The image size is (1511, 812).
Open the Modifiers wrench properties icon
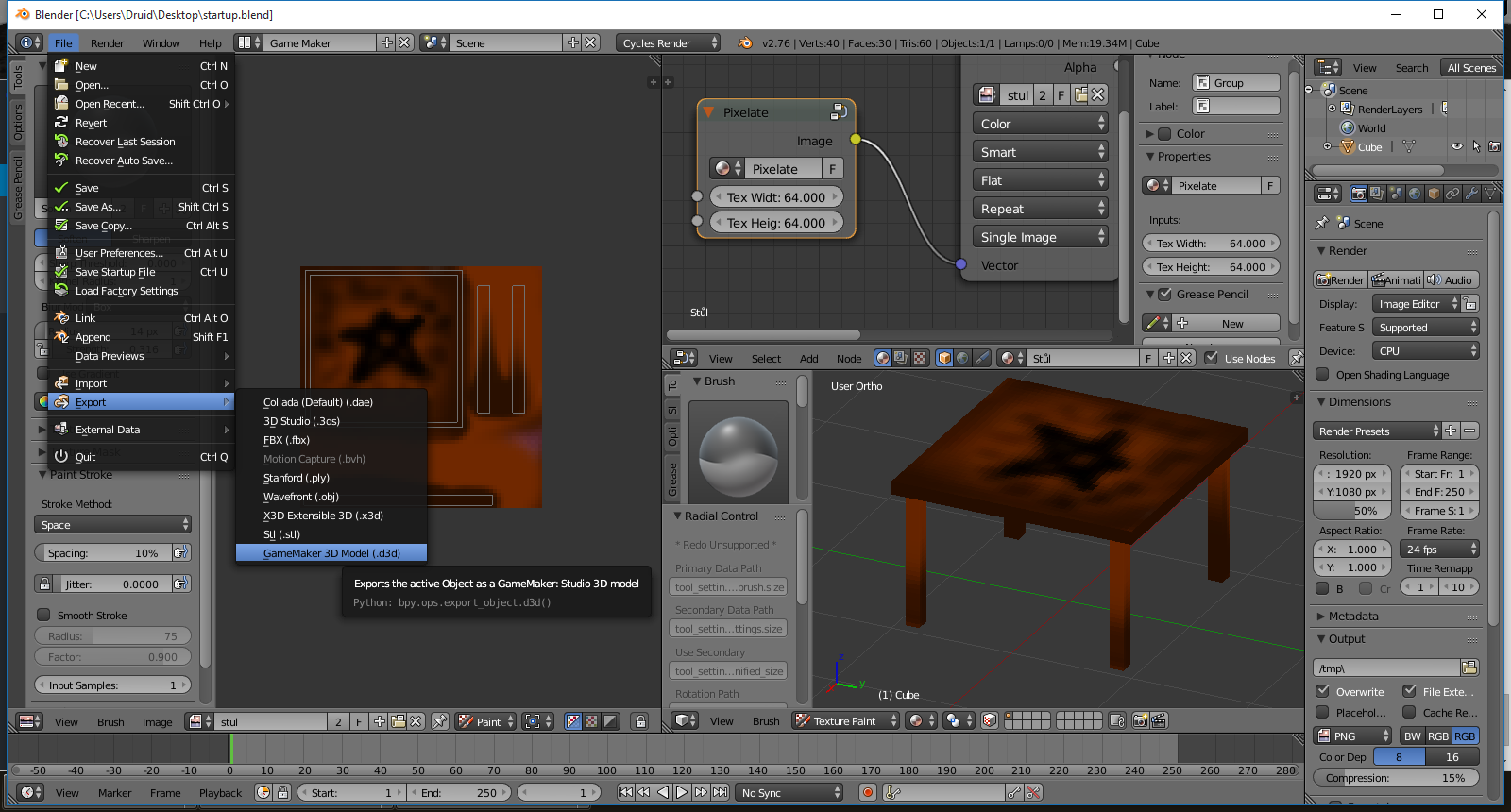[1471, 194]
